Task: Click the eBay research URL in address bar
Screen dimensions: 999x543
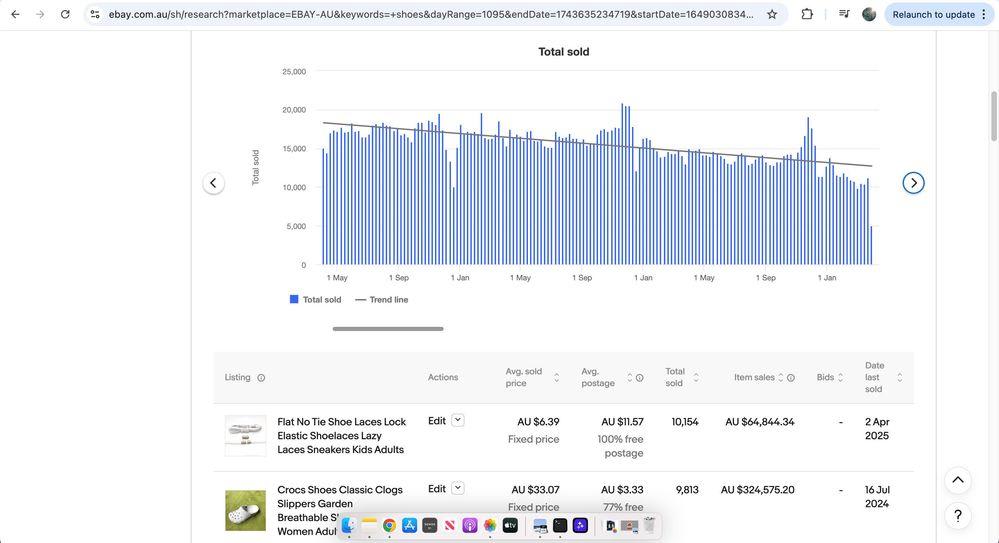Action: click(x=431, y=14)
